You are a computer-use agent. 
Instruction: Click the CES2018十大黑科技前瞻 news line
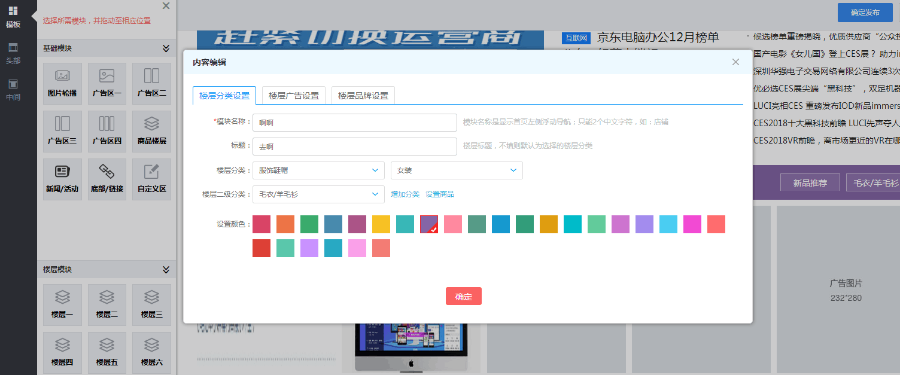pos(827,122)
